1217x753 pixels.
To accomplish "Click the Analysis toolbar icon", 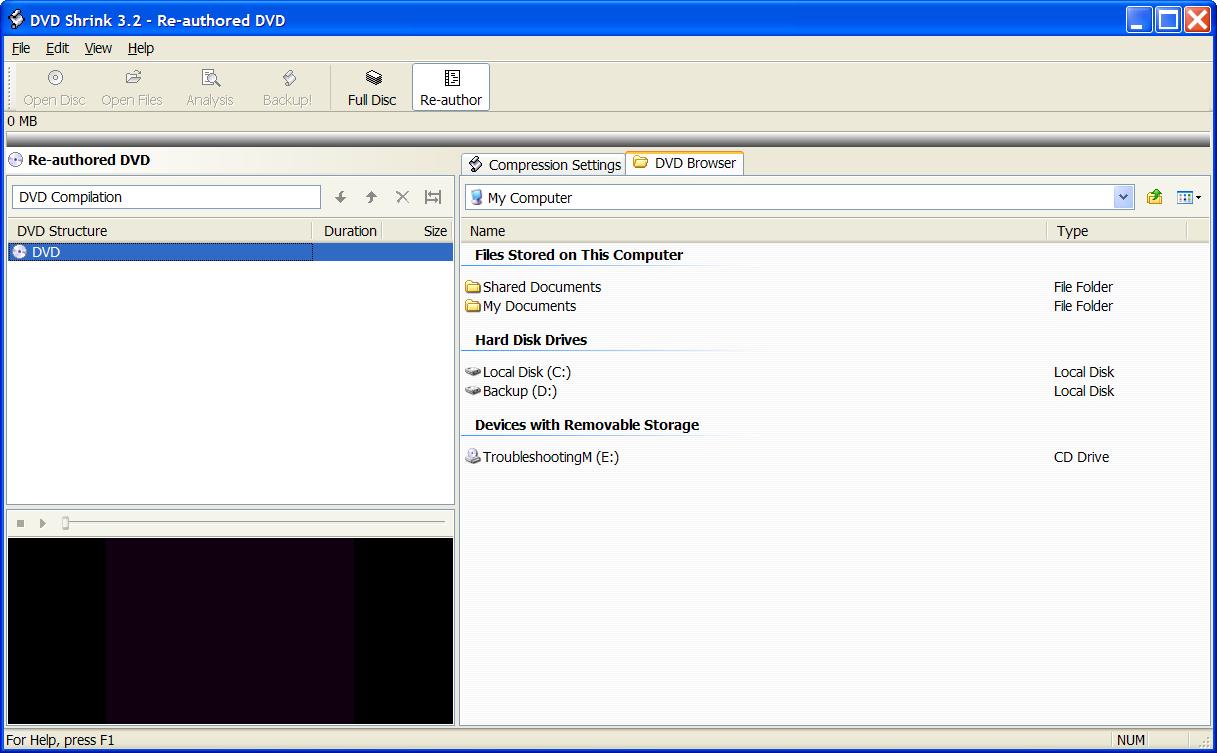I will pos(209,86).
